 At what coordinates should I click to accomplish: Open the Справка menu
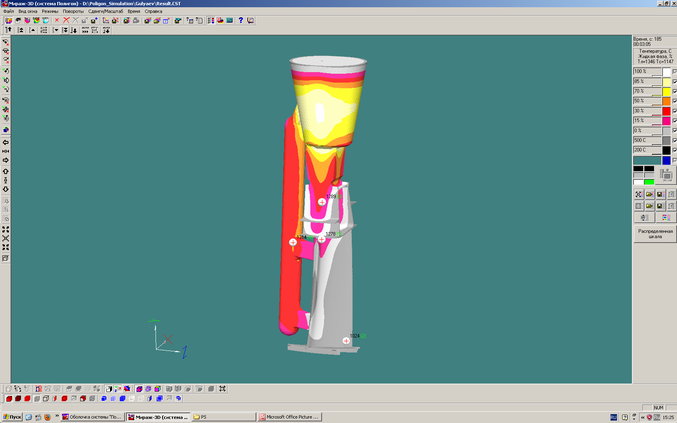153,11
